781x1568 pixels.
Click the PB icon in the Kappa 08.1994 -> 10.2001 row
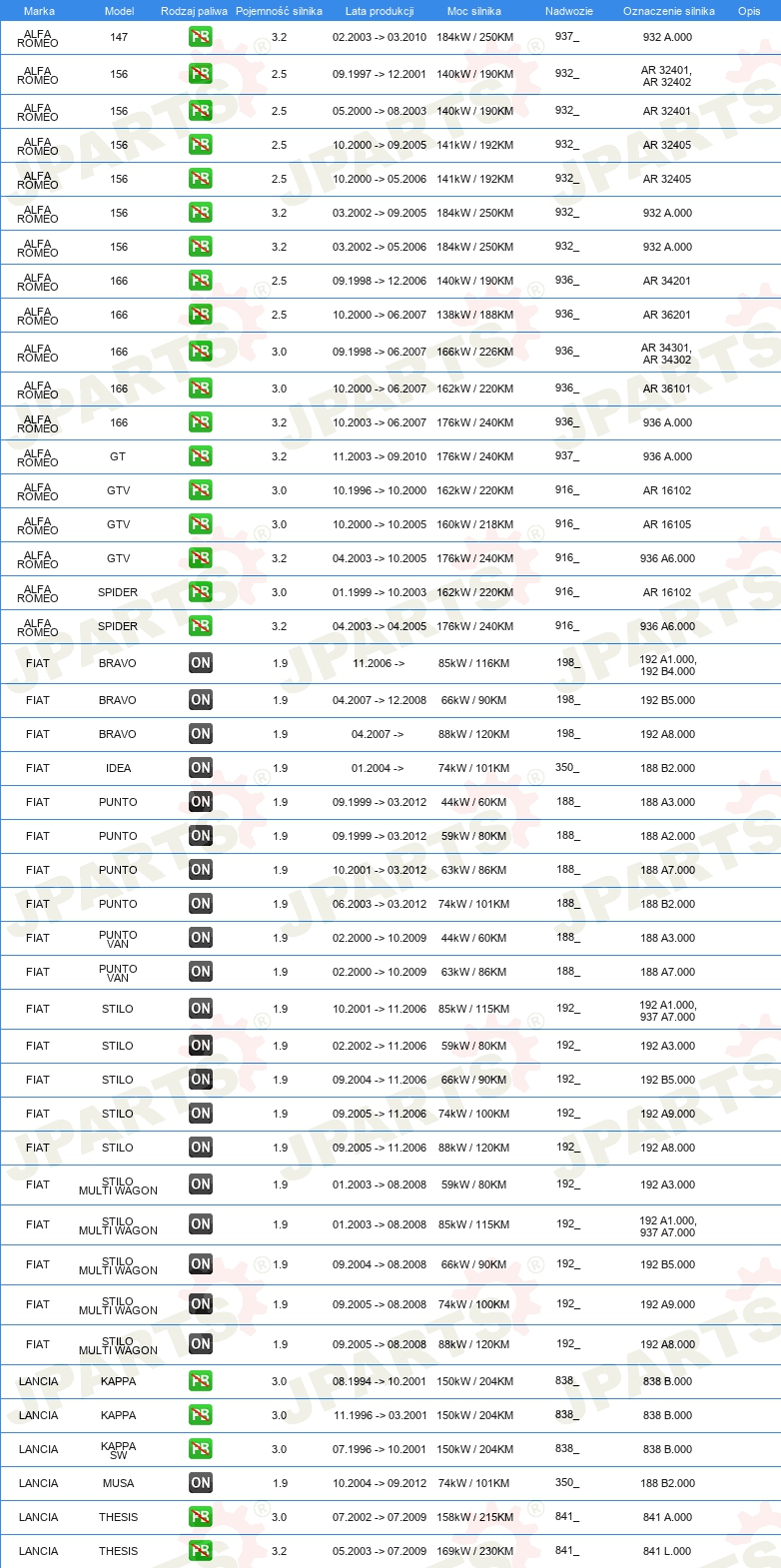coord(201,1381)
